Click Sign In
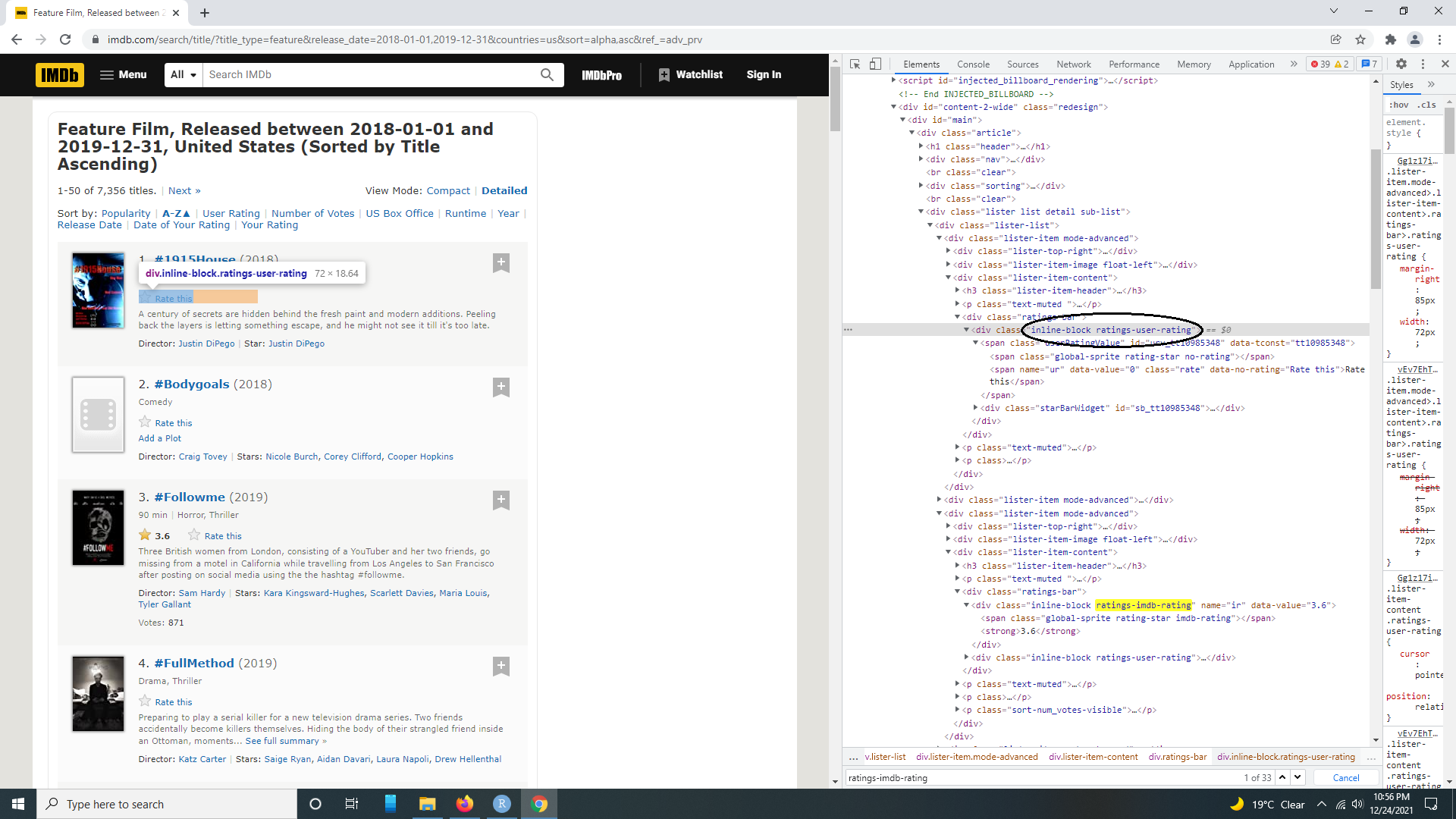Image resolution: width=1456 pixels, height=819 pixels. coord(764,74)
